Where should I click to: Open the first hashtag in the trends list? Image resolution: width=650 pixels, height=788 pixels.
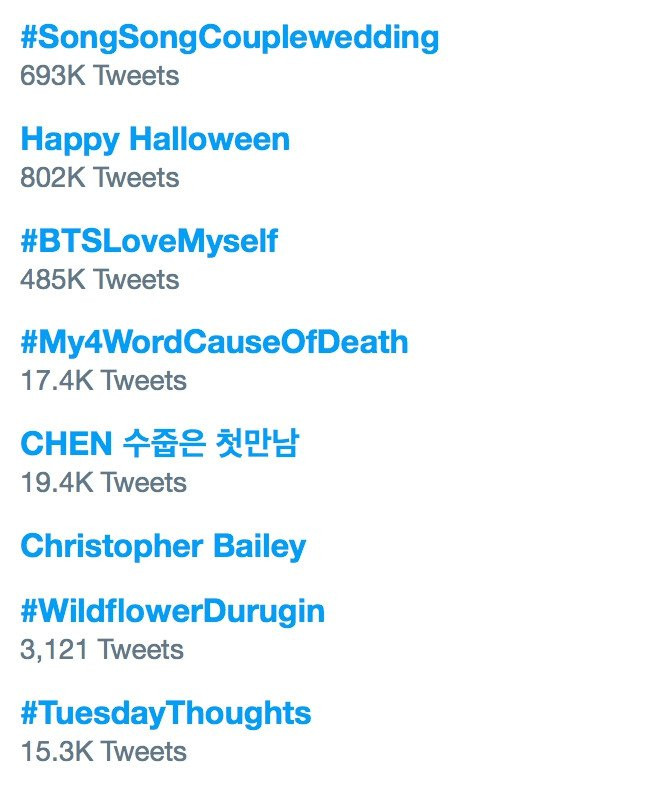pyautogui.click(x=229, y=38)
